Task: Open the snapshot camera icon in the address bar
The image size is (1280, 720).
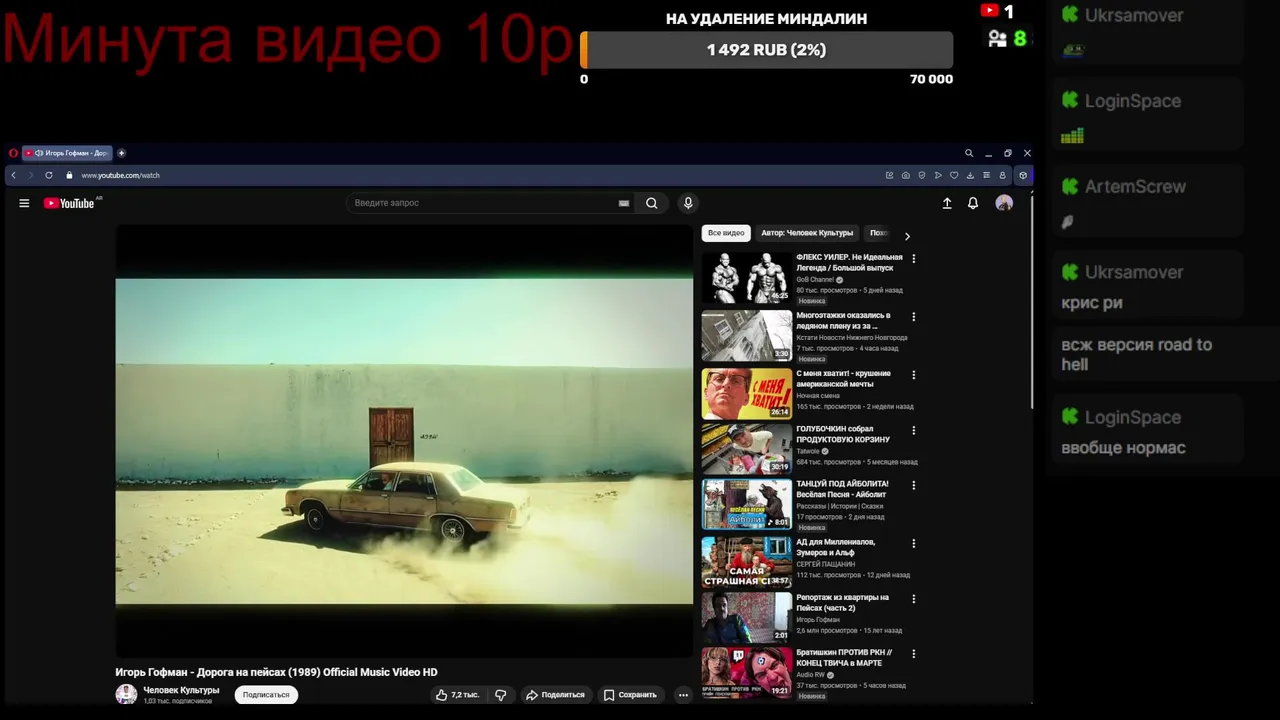Action: point(905,175)
